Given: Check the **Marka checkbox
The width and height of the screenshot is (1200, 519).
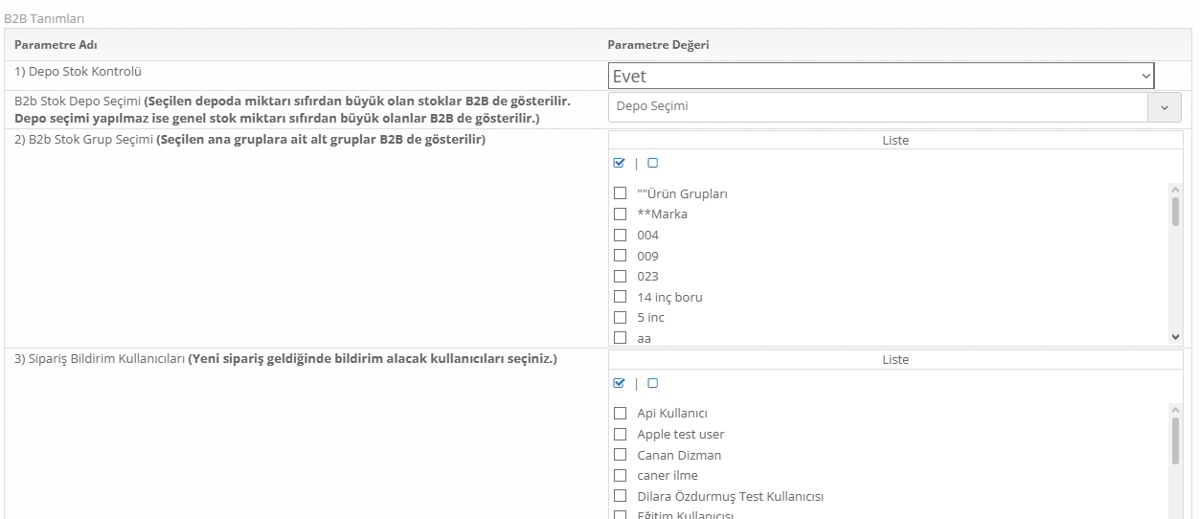Looking at the screenshot, I should coord(619,214).
